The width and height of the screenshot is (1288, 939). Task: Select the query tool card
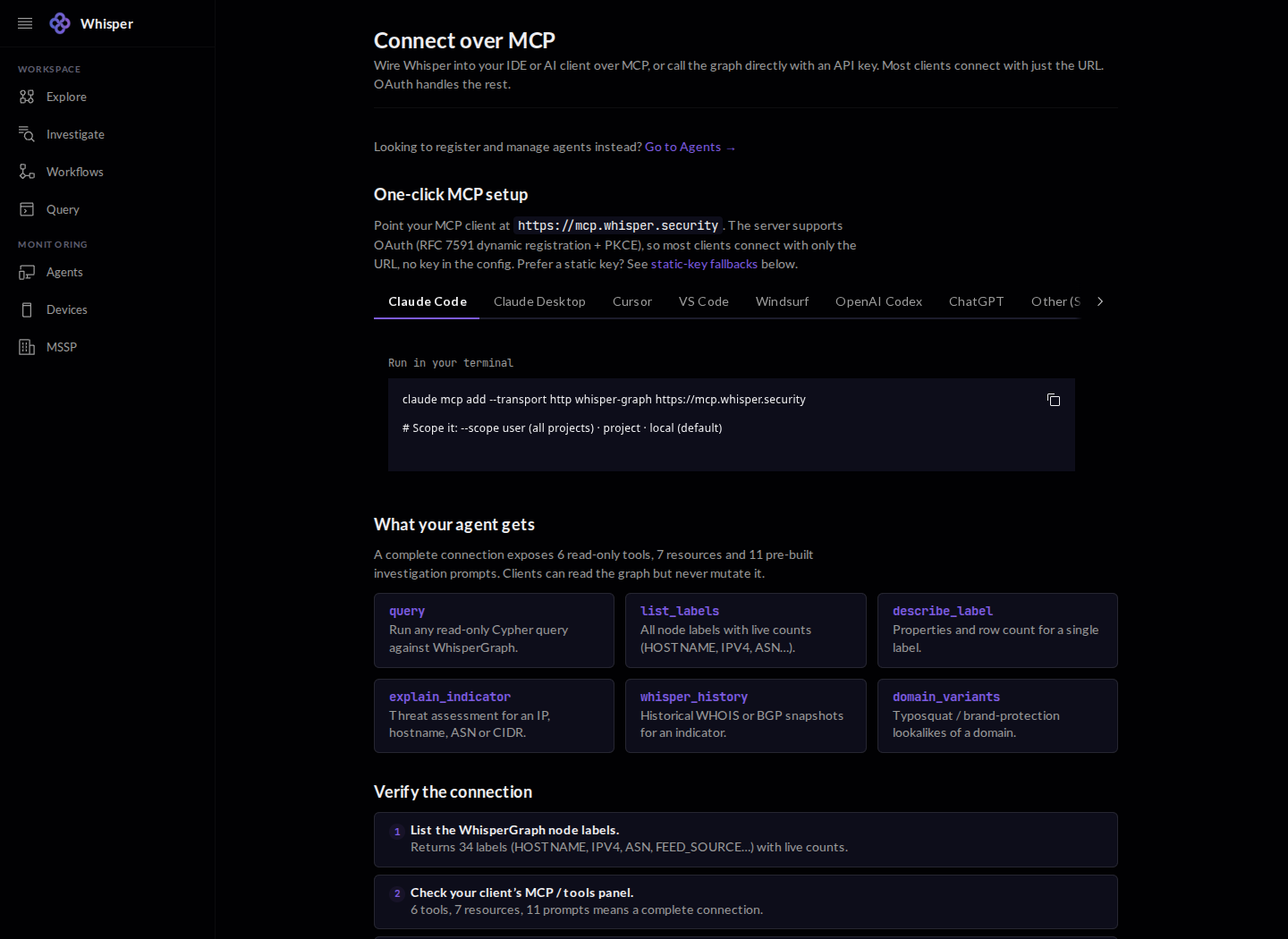click(494, 630)
